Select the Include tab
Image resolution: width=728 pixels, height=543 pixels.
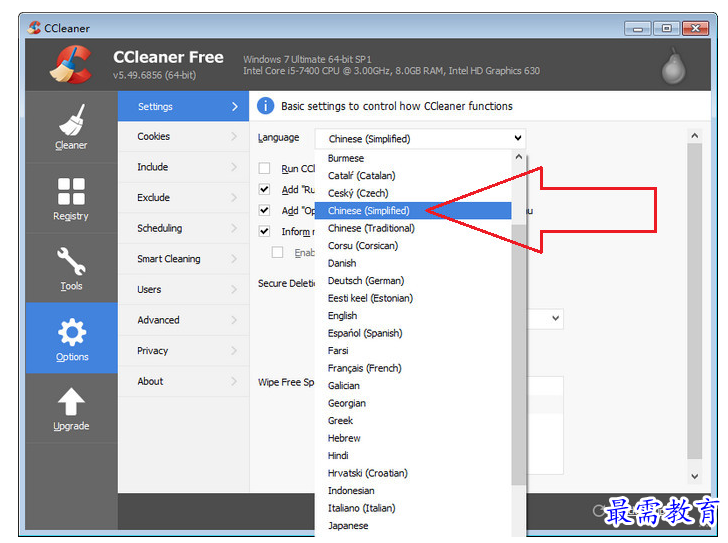pos(183,167)
